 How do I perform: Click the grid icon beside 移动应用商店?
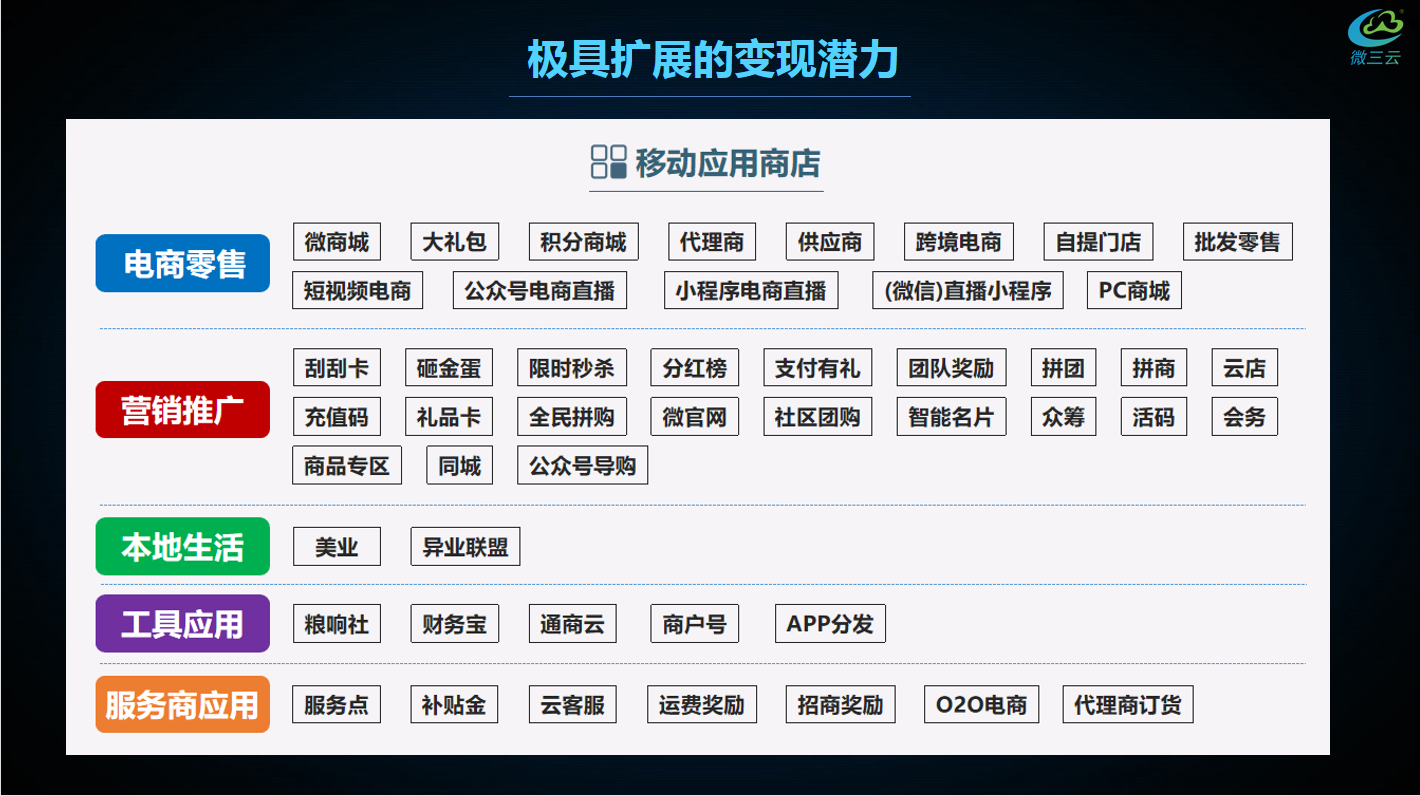click(609, 162)
